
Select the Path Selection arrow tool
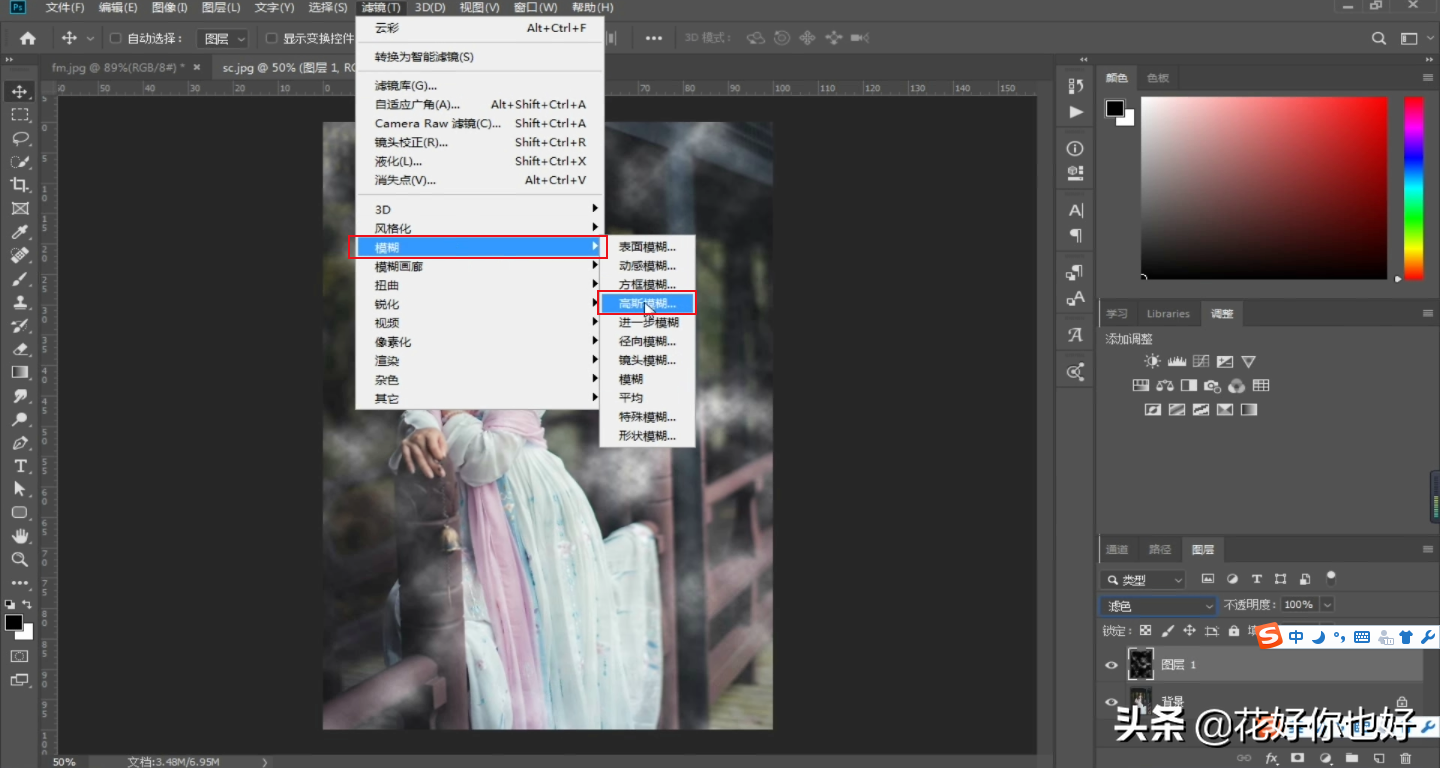(19, 489)
